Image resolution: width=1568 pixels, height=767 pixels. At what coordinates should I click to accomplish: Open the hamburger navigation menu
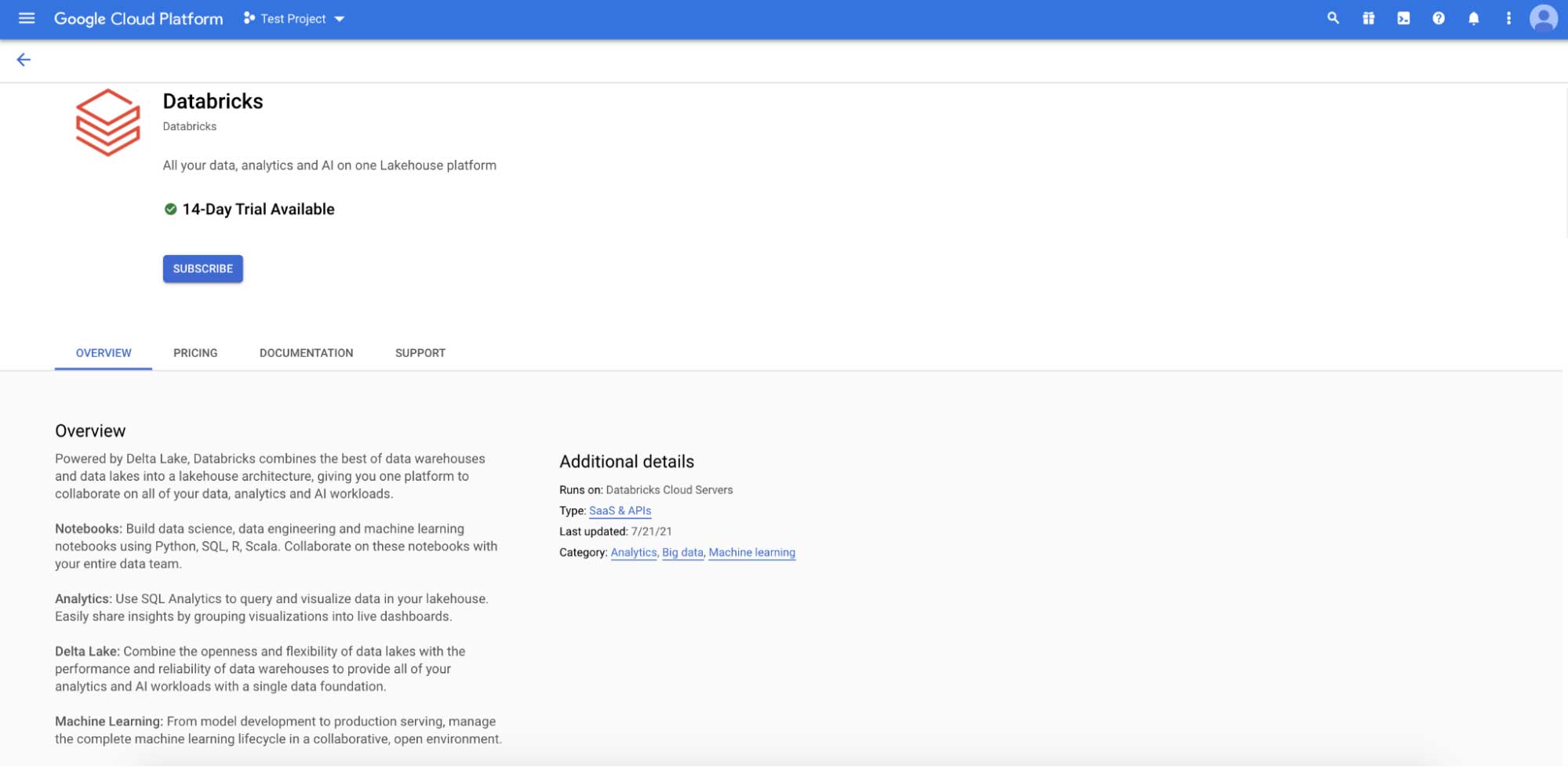pos(27,18)
